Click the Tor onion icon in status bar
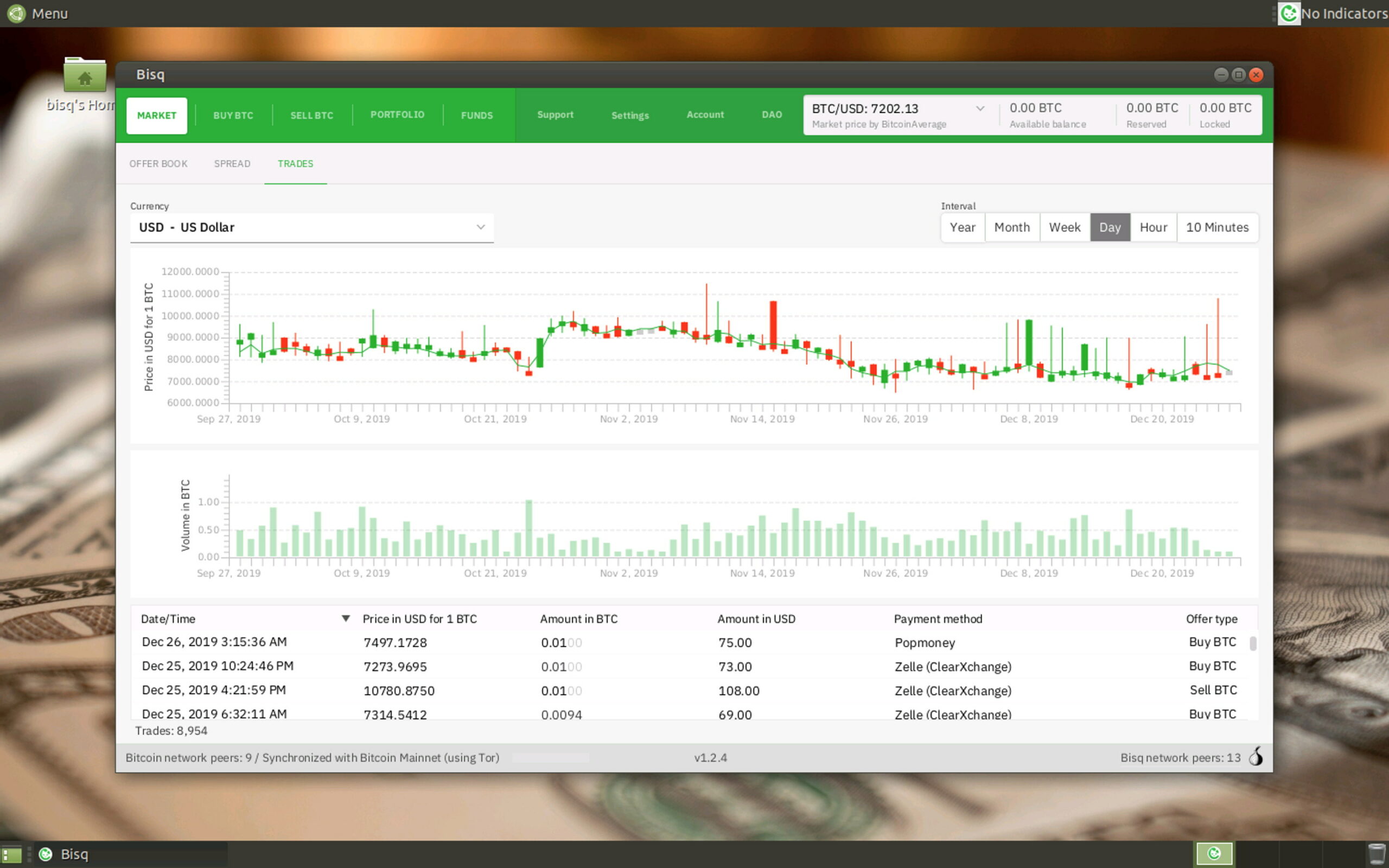 [1257, 757]
